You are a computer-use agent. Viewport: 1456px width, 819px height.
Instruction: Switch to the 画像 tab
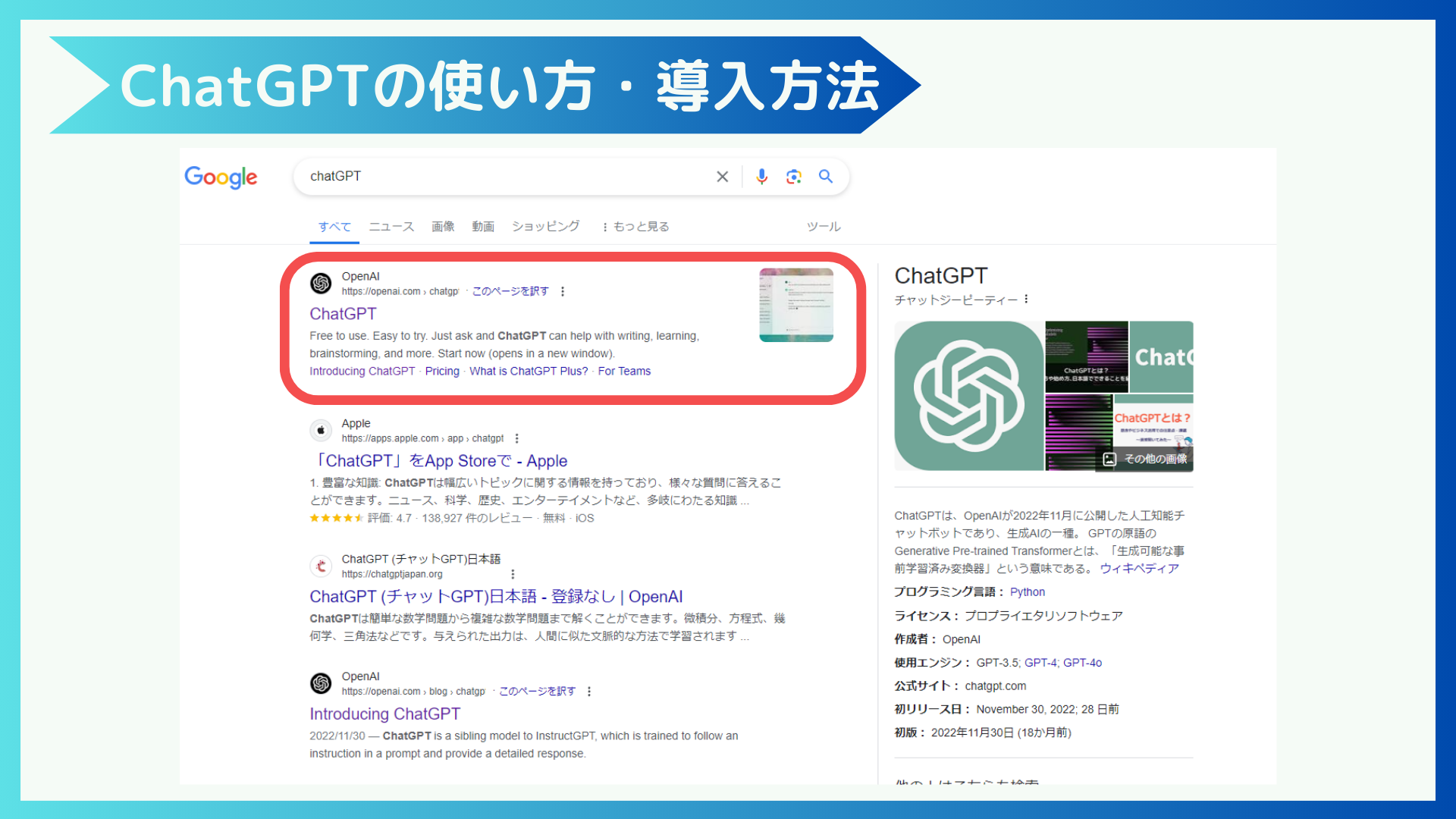(443, 227)
